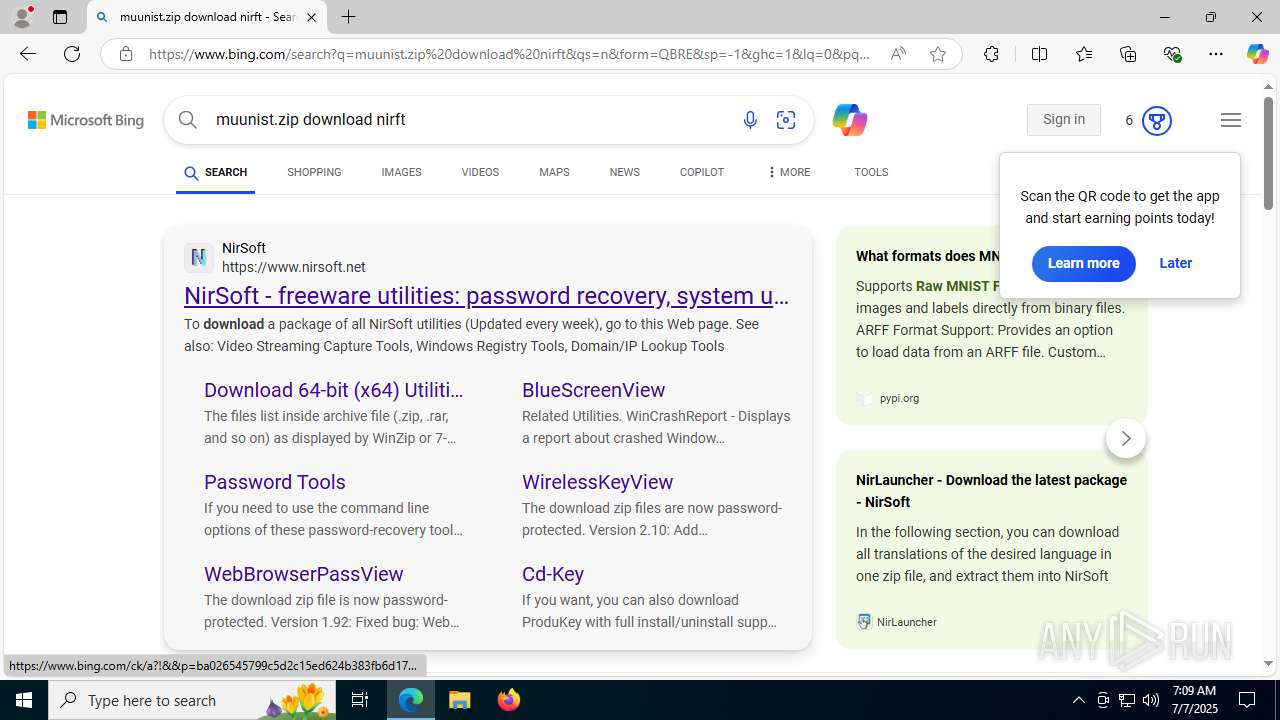The height and width of the screenshot is (720, 1280).
Task: Click the Sign in button
Action: (1063, 120)
